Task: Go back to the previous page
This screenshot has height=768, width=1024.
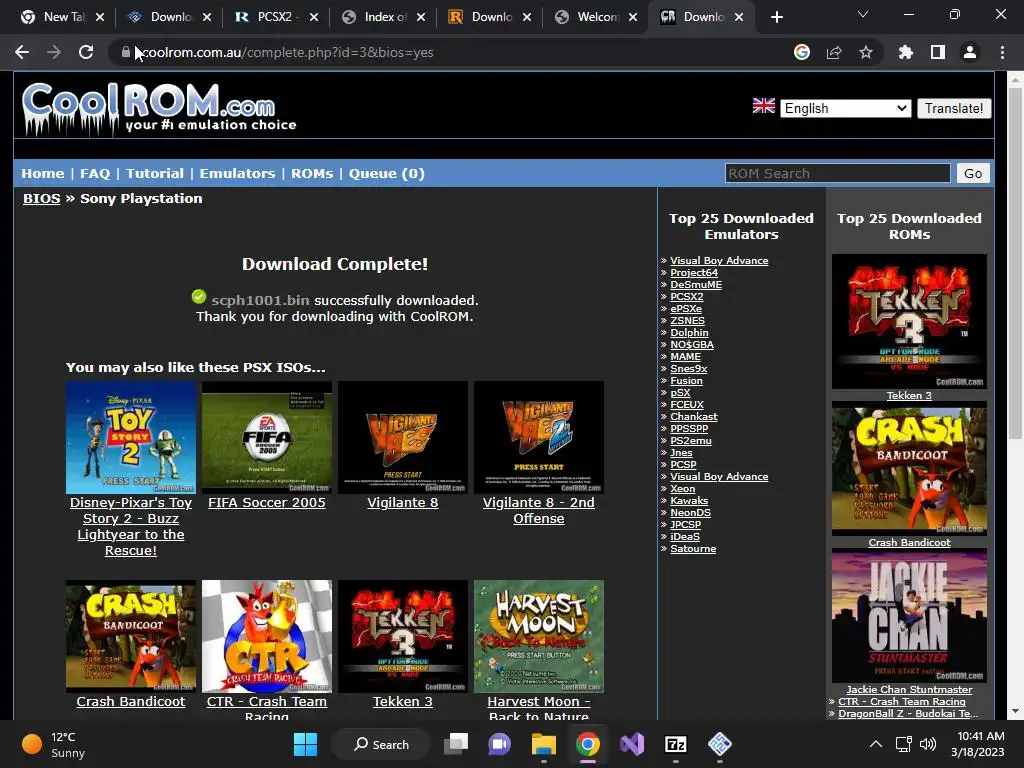Action: click(22, 52)
